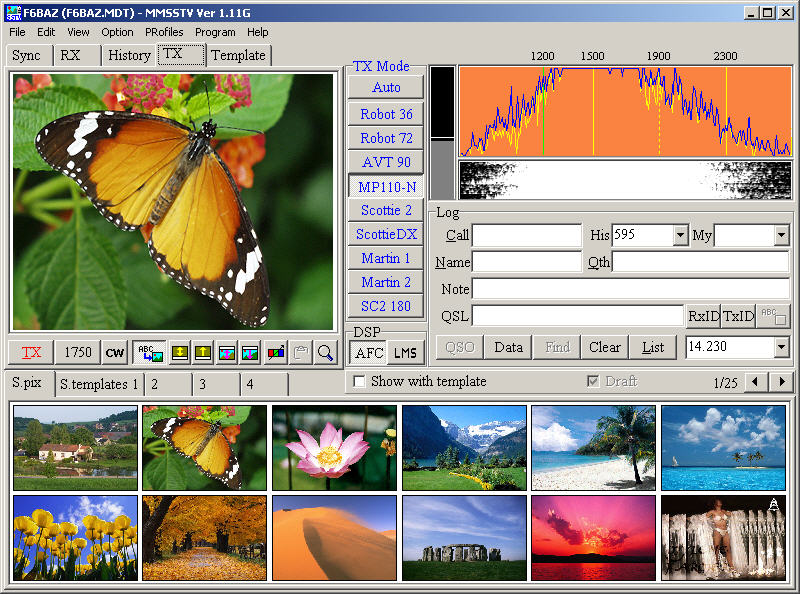Open the Option menu
The image size is (800, 594).
click(x=117, y=32)
